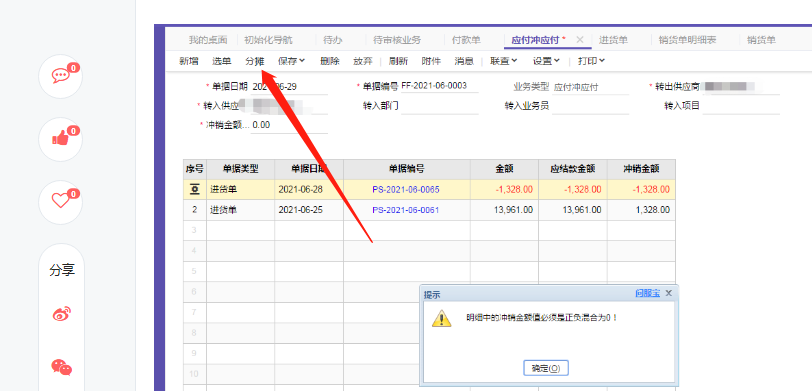The width and height of the screenshot is (812, 391).
Task: Open the 待审核业务 tab
Action: [x=397, y=40]
